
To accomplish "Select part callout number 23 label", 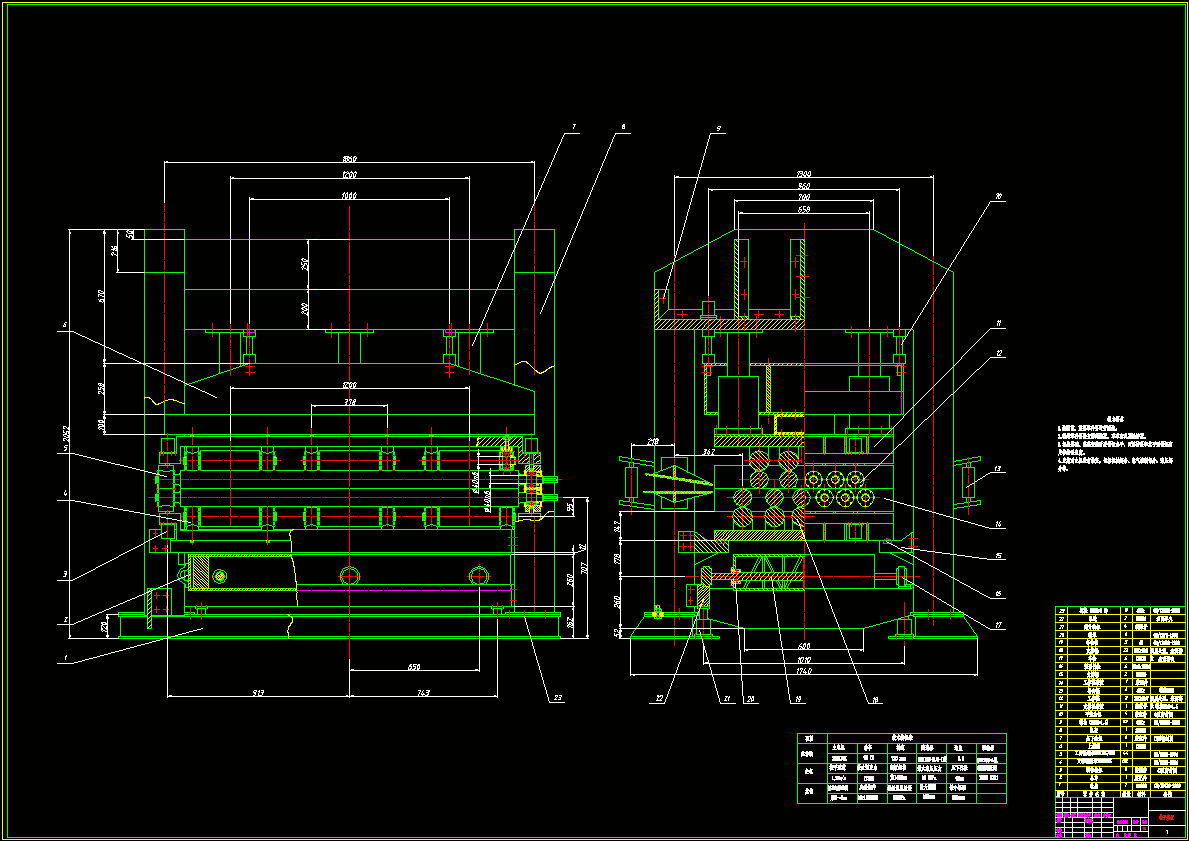I will tap(557, 698).
